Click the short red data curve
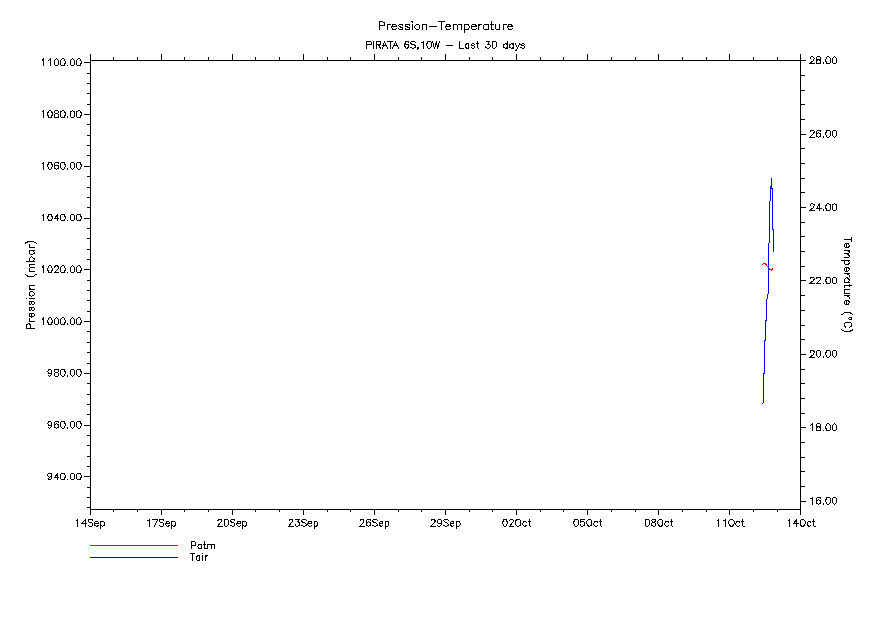 (x=767, y=266)
